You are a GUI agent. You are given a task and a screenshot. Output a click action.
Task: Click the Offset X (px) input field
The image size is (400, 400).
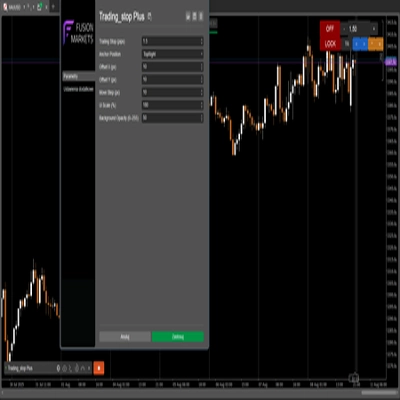[x=172, y=67]
